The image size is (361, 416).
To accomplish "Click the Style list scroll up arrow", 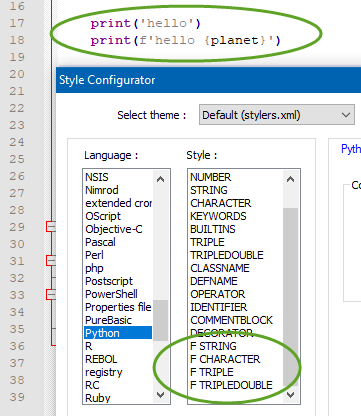I will (x=290, y=179).
